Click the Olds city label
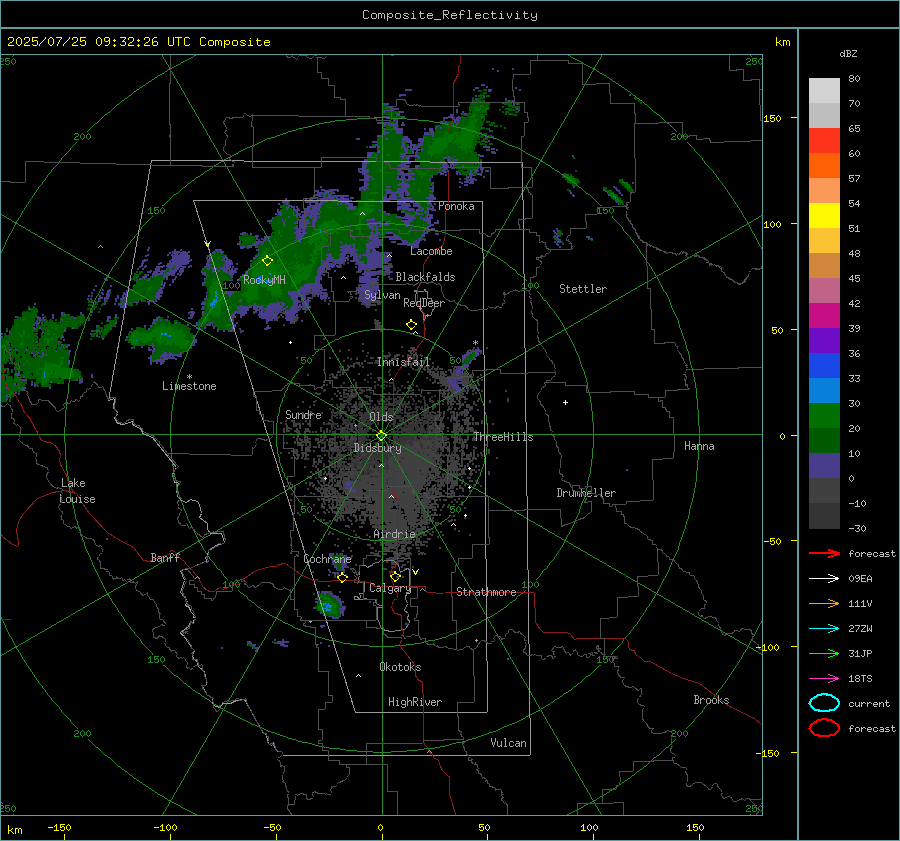The image size is (900, 841). click(x=381, y=417)
